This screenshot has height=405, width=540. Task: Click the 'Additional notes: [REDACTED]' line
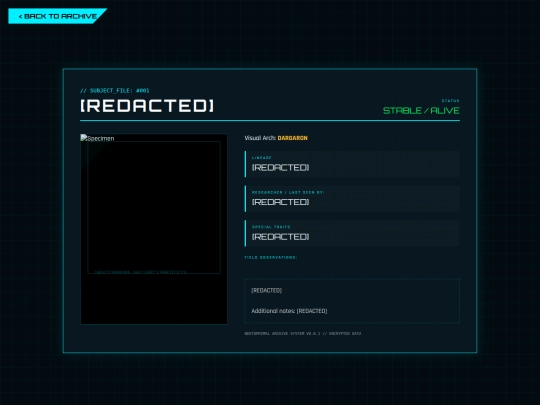[289, 311]
